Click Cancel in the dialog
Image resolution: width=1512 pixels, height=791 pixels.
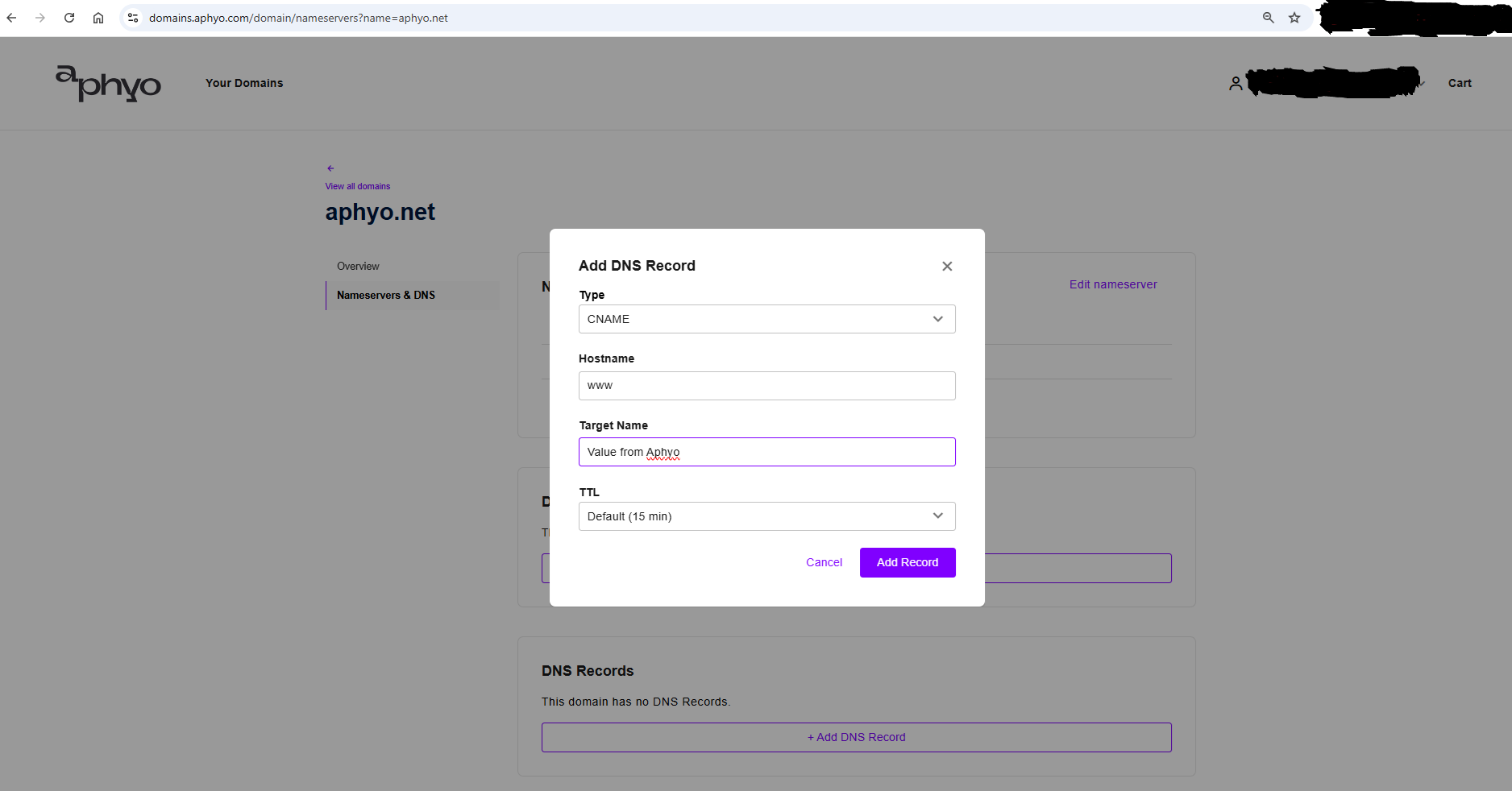[x=824, y=562]
